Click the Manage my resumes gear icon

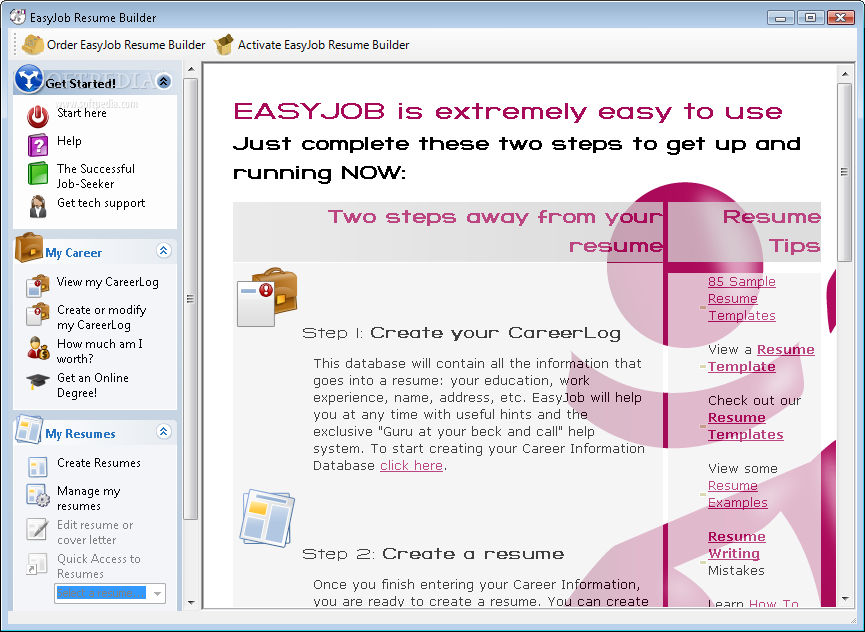pyautogui.click(x=38, y=495)
